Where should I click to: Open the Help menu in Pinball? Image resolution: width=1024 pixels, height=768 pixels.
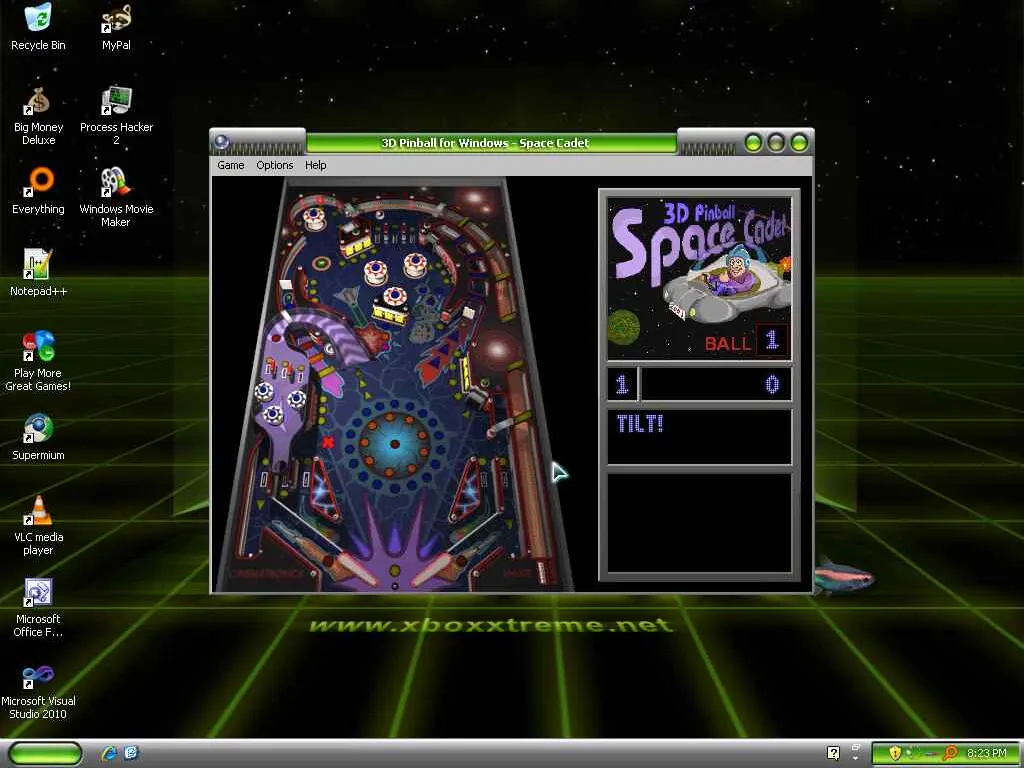[x=315, y=165]
